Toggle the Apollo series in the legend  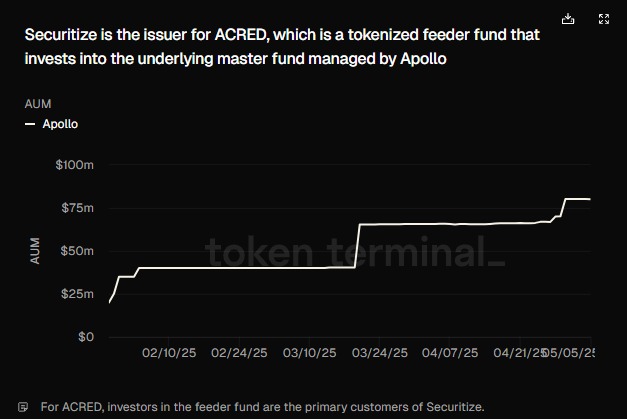(60, 124)
